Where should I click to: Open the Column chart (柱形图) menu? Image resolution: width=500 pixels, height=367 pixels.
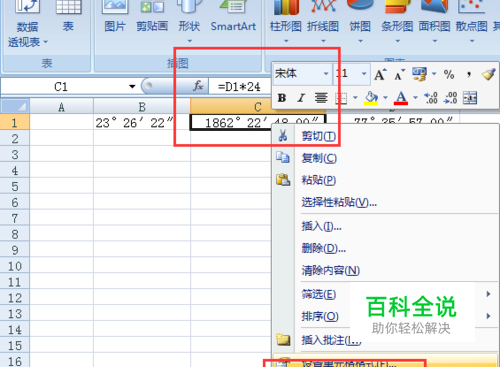tap(286, 22)
